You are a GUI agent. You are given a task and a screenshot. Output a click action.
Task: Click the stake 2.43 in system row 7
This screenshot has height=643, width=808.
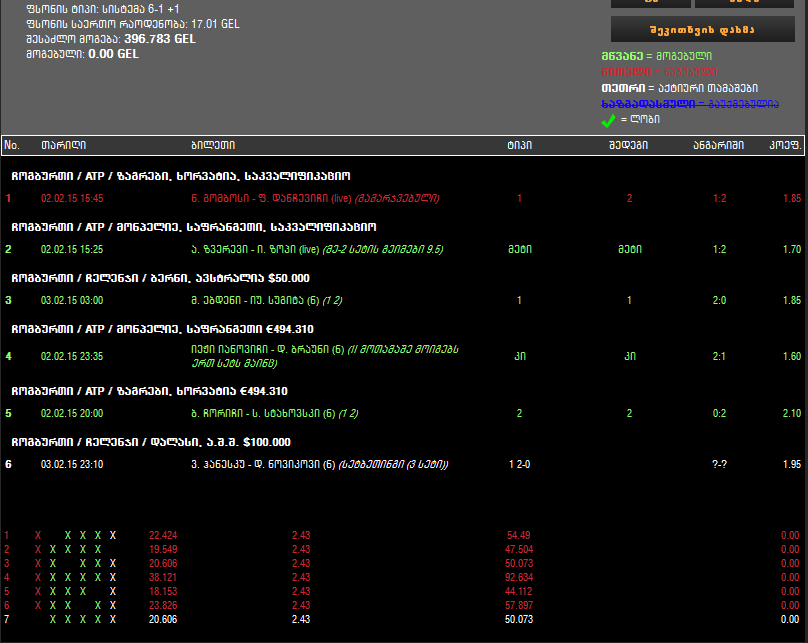point(301,619)
